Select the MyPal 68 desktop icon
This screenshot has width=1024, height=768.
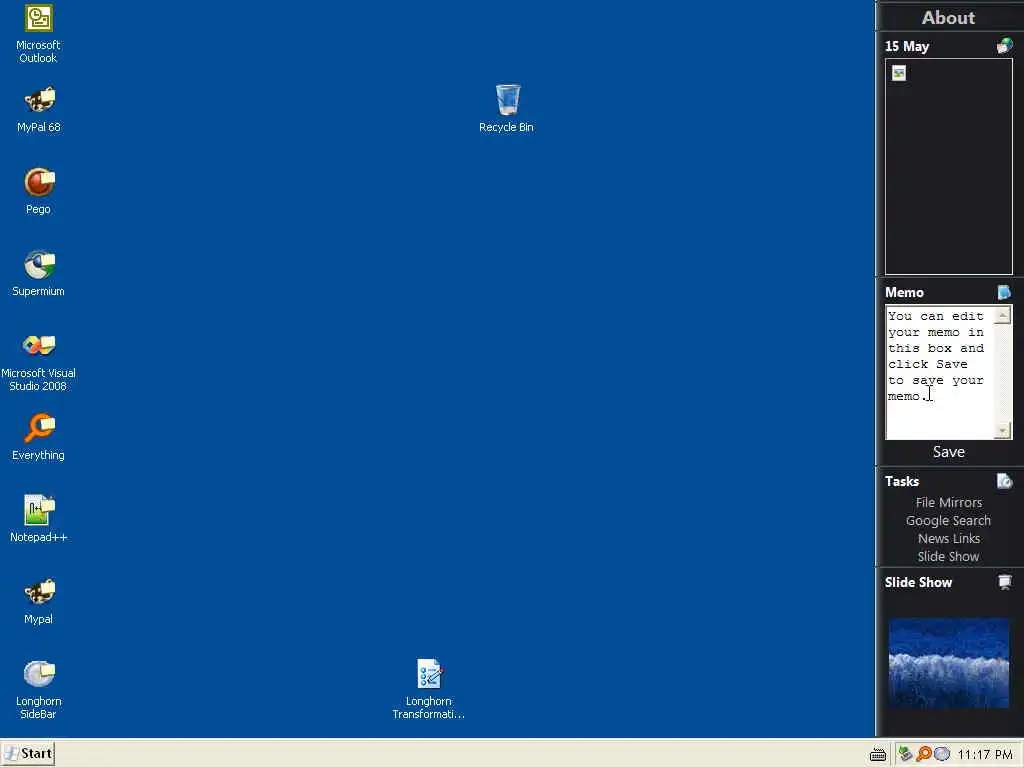tap(39, 110)
